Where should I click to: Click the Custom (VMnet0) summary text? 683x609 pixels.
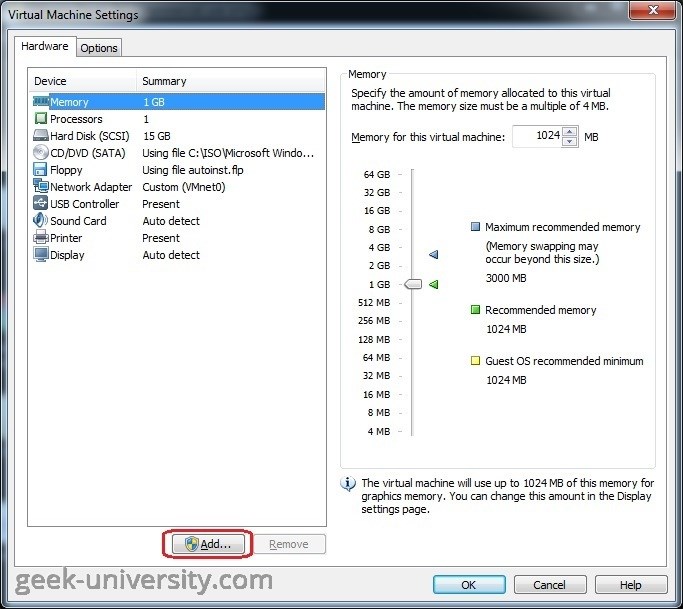pyautogui.click(x=184, y=187)
